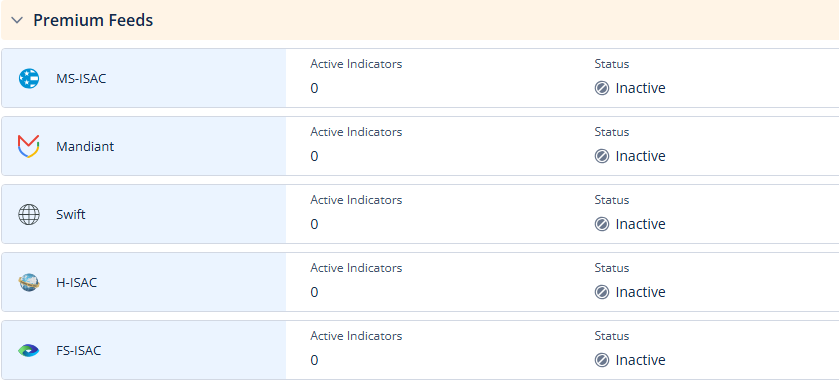Click the Inactive status text for Swift
The width and height of the screenshot is (839, 385).
pyautogui.click(x=640, y=224)
